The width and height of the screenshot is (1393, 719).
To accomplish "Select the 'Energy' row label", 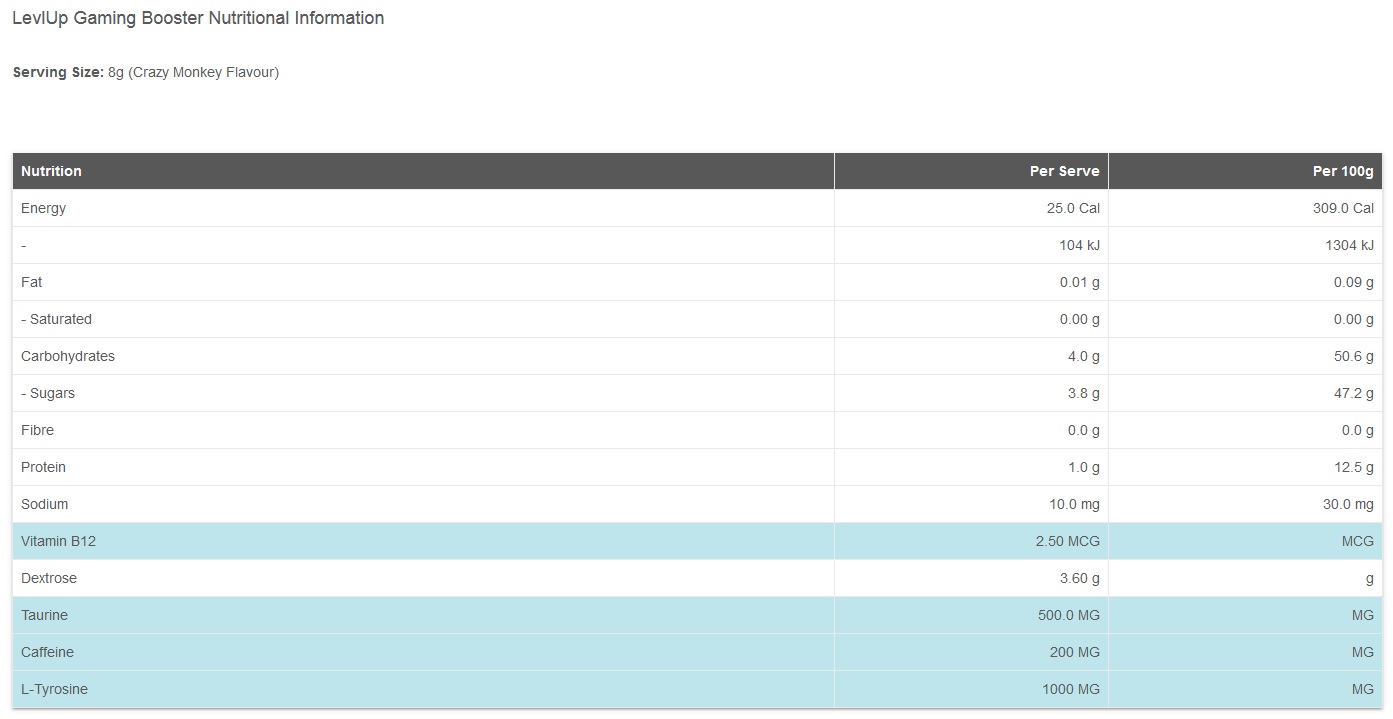I will pyautogui.click(x=43, y=208).
